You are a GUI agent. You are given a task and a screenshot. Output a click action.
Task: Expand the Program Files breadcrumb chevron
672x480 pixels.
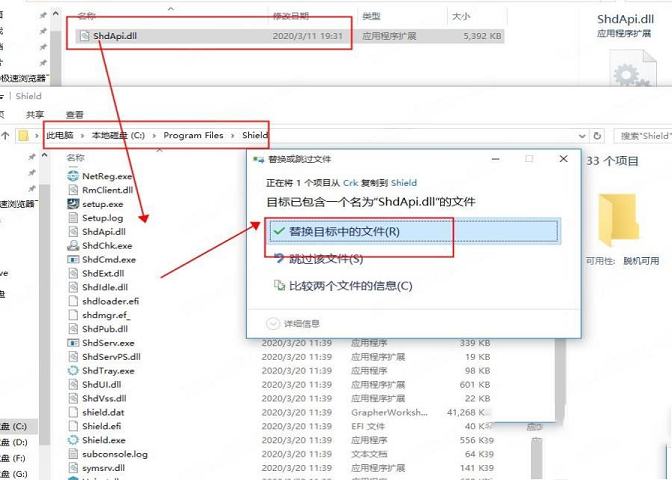point(233,135)
